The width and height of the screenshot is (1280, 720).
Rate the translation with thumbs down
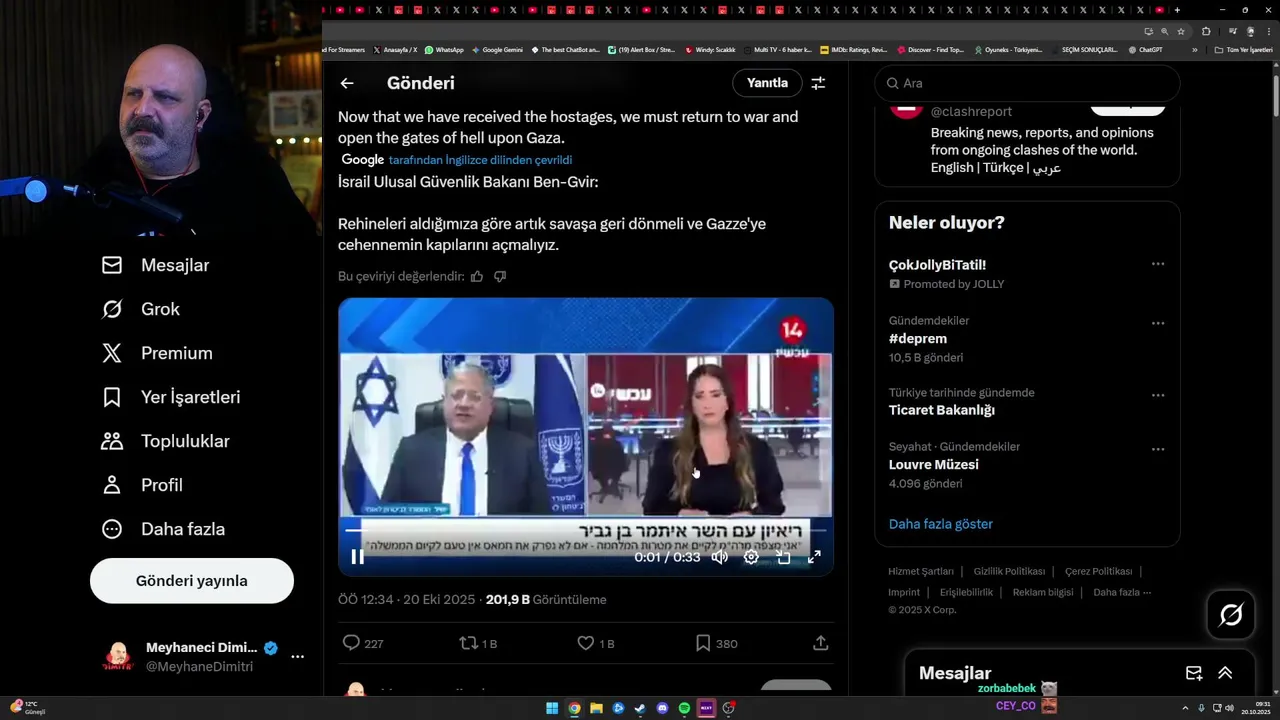500,276
